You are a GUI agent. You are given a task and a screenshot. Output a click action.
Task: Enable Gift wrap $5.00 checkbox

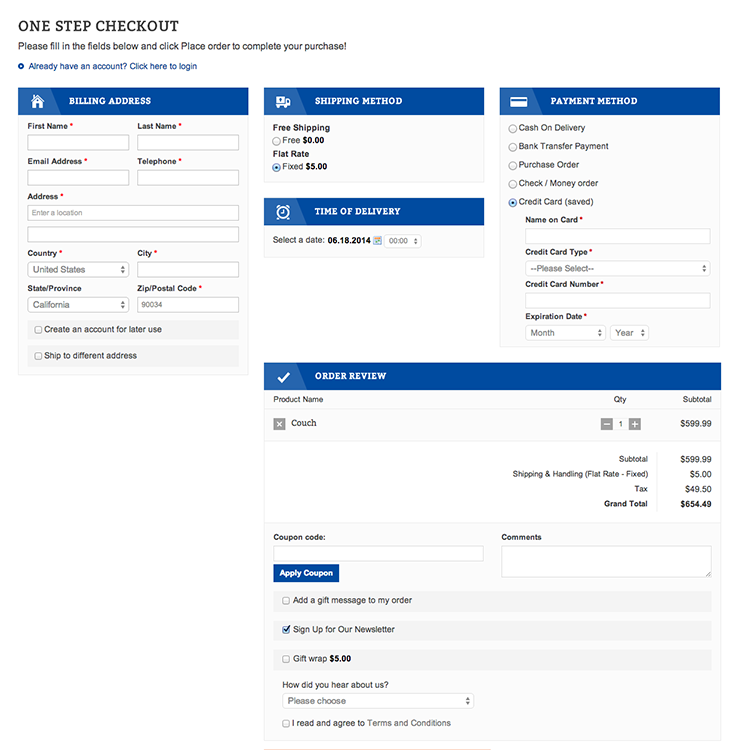pos(286,660)
